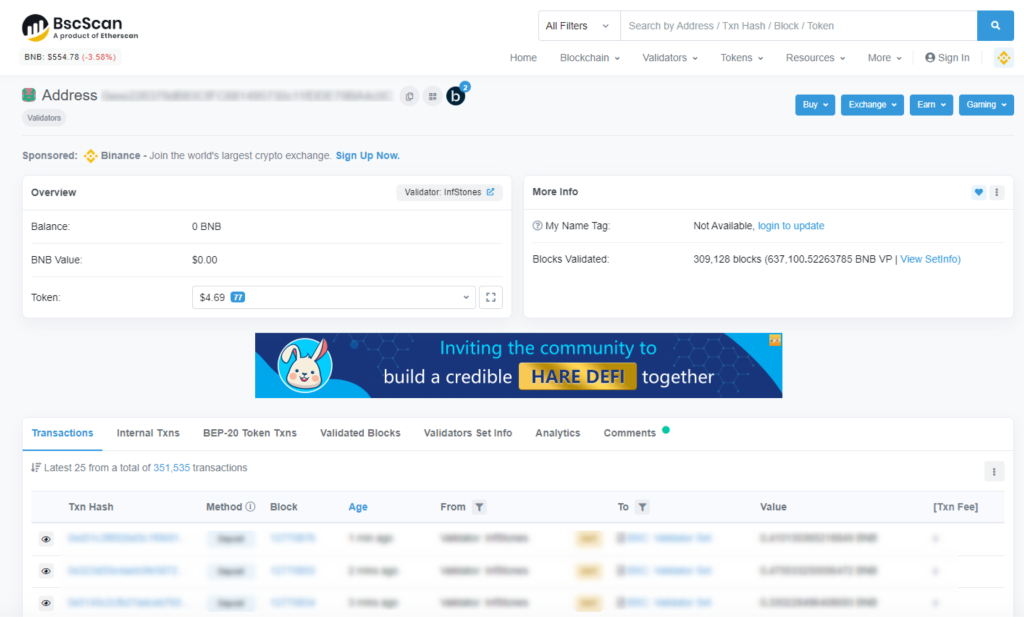
Task: View the Analytics tab
Action: coord(558,433)
